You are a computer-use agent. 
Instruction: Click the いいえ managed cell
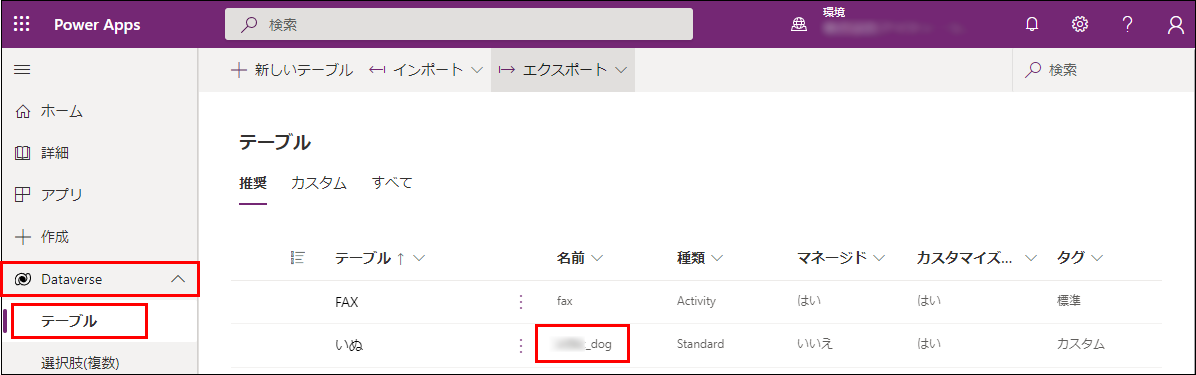[815, 345]
